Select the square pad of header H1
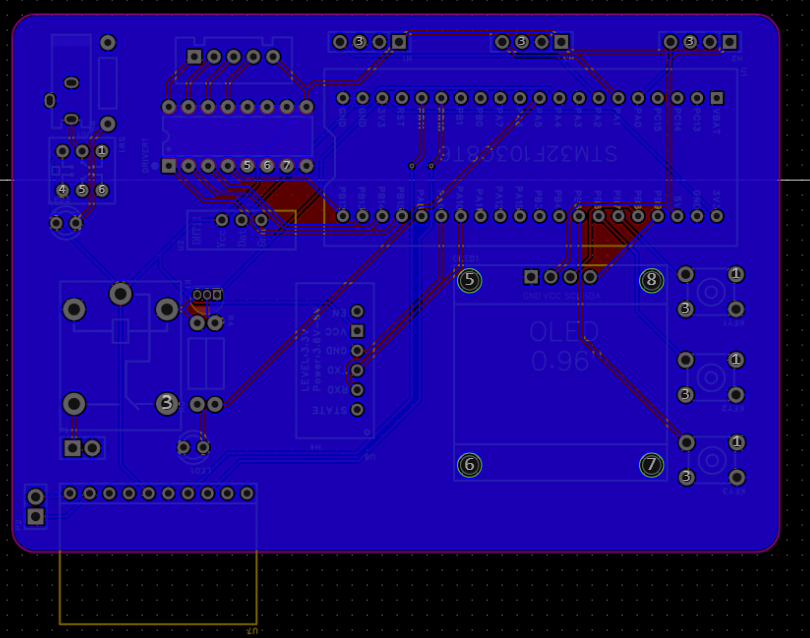The image size is (810, 638). 399,41
